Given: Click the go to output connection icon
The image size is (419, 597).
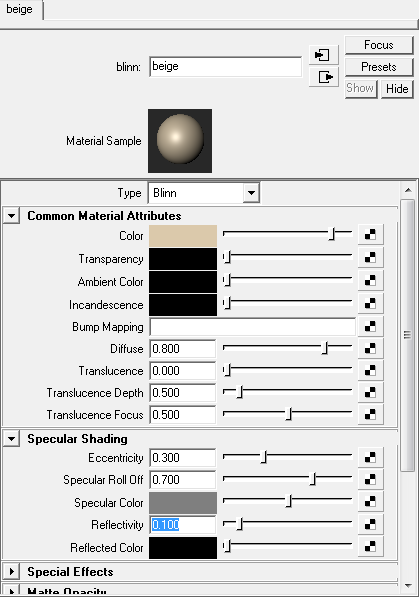Looking at the screenshot, I should click(x=323, y=77).
